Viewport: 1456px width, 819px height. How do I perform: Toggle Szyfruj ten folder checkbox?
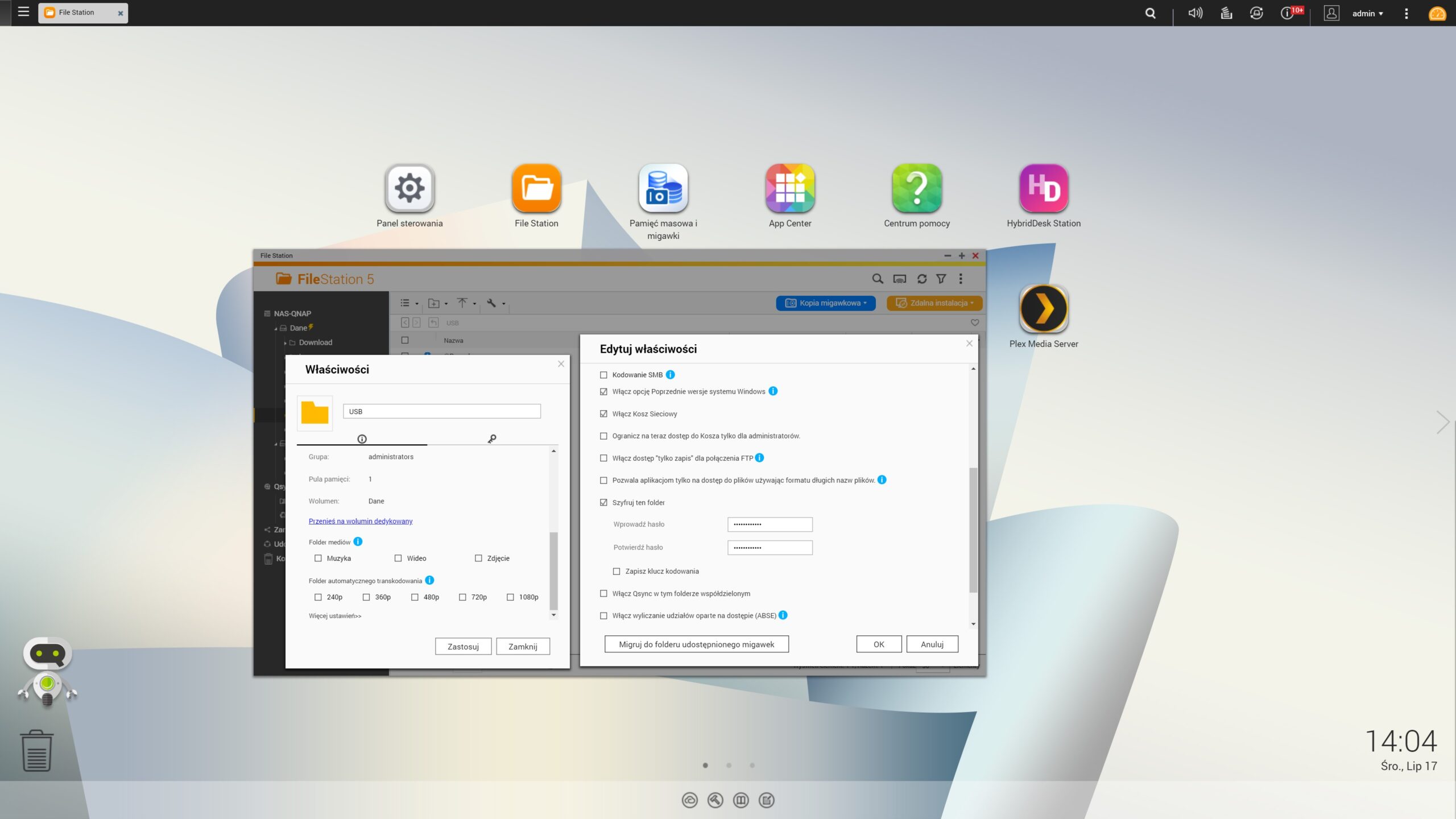coord(603,502)
